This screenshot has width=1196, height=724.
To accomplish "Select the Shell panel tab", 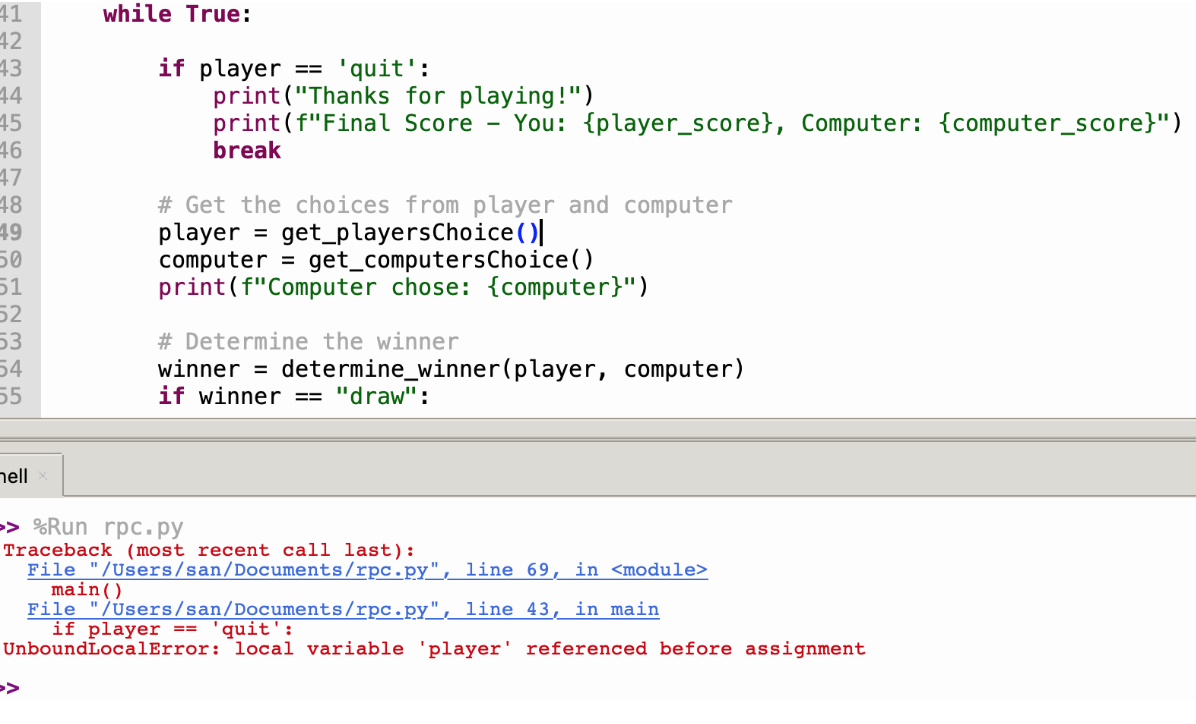I will (14, 476).
